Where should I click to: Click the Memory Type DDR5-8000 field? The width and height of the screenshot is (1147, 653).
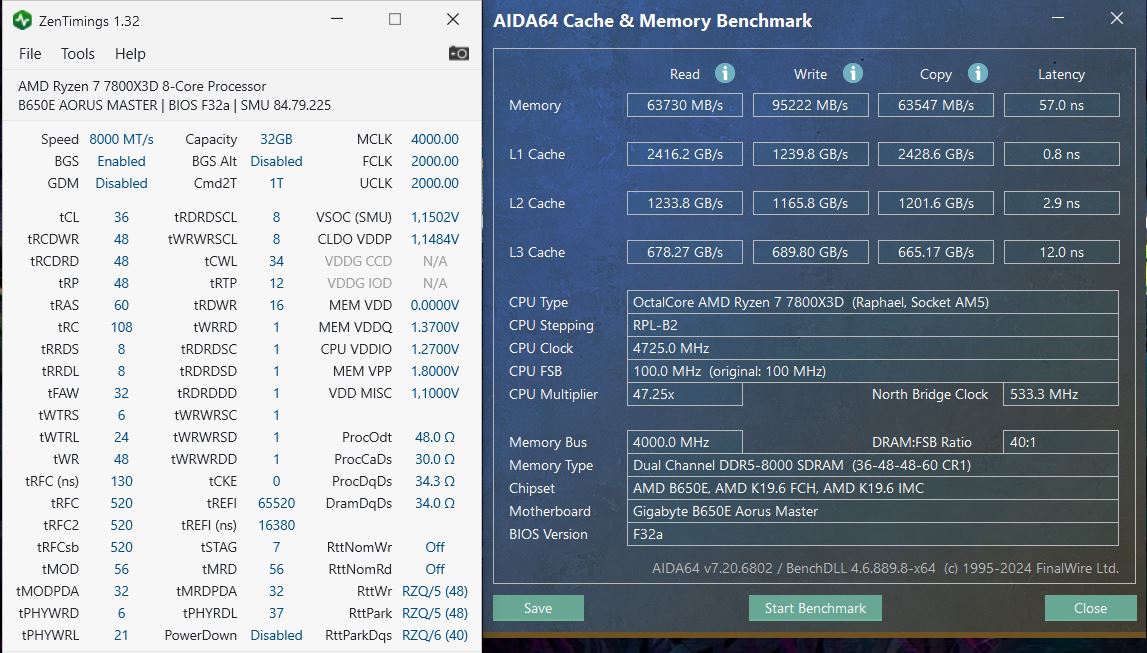(x=873, y=465)
